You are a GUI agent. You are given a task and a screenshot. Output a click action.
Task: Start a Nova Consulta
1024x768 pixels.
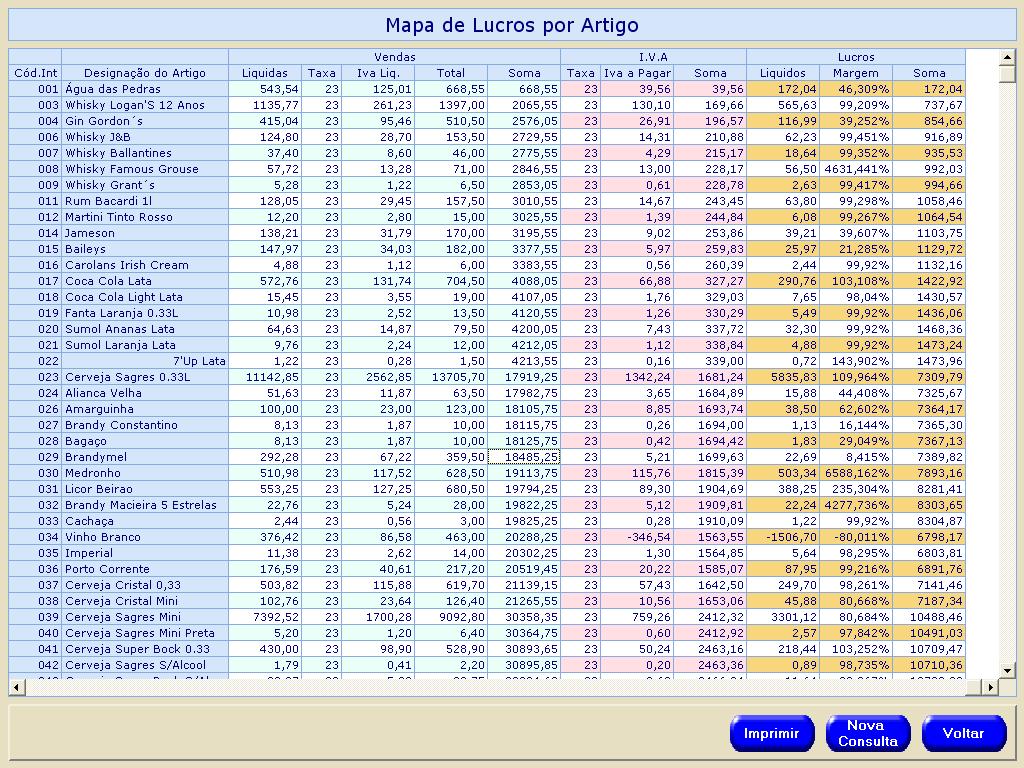tap(867, 733)
